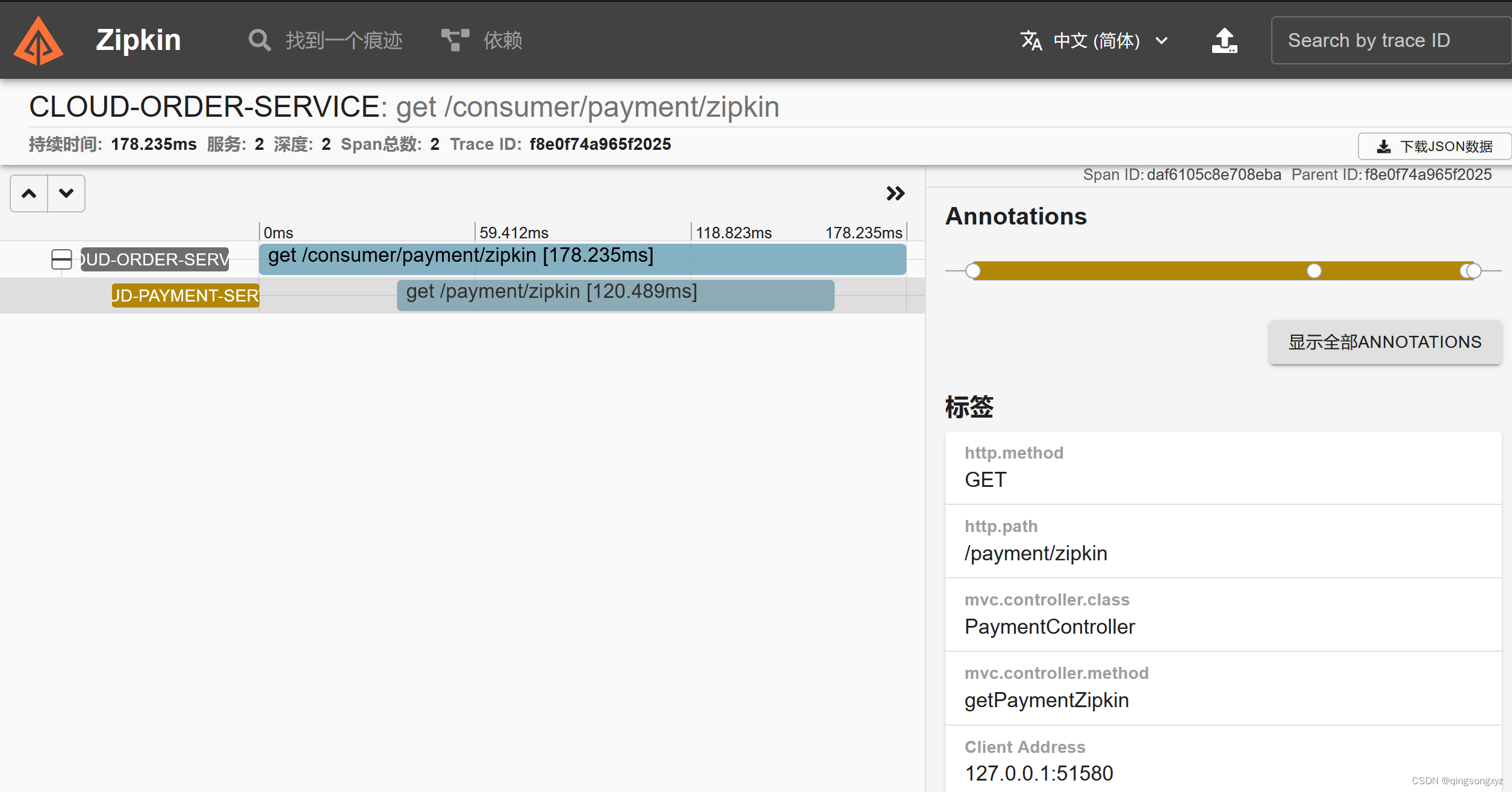Select the previous span with up arrow
1512x792 pixels.
pyautogui.click(x=29, y=193)
